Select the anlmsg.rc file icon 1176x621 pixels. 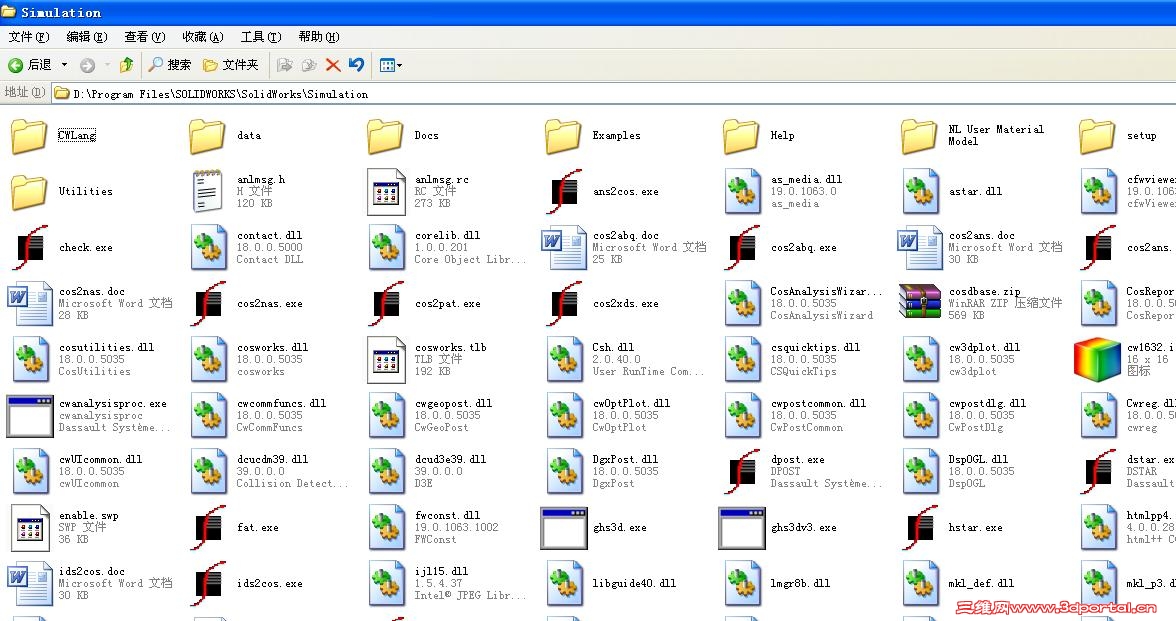(386, 191)
